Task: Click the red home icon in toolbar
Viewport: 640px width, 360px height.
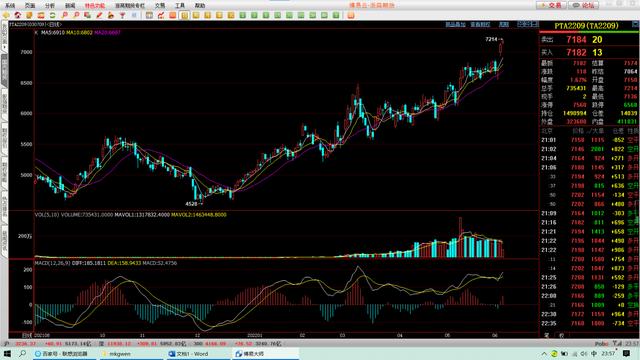Action: click(x=18, y=15)
